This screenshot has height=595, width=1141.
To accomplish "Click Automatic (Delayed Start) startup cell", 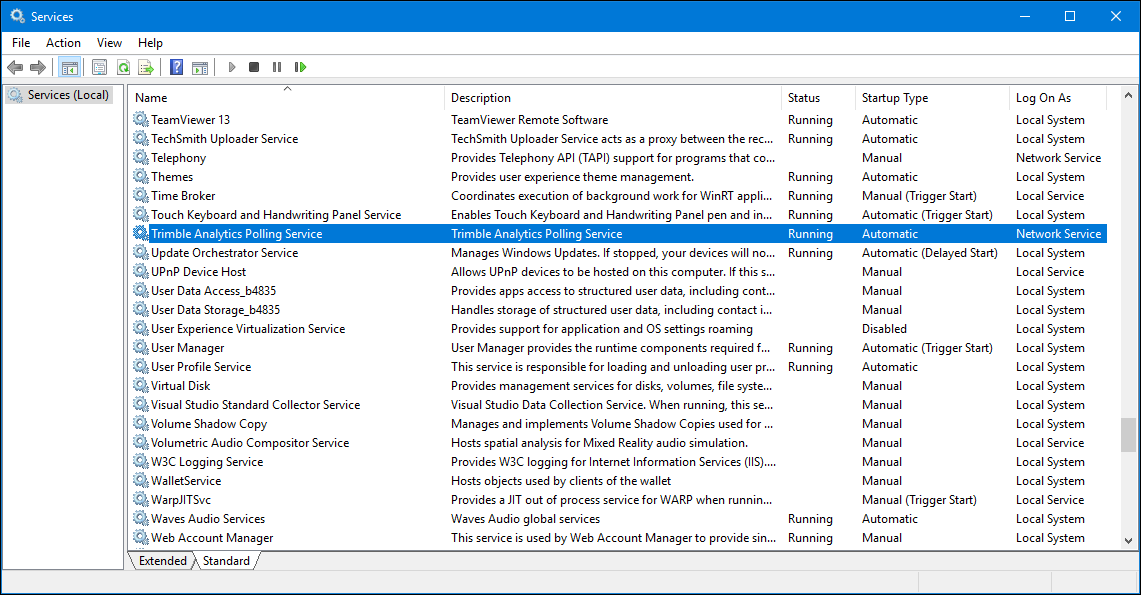I will point(929,252).
